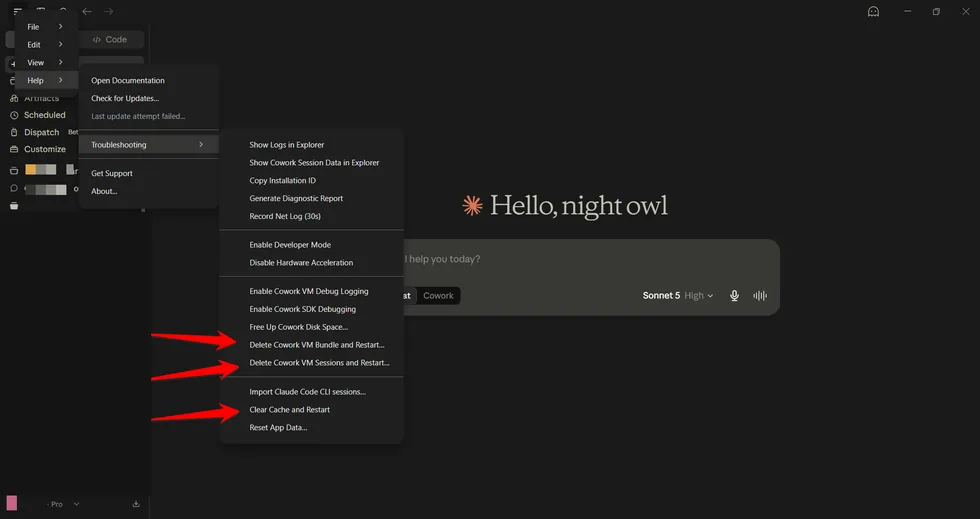Choose Open Documentation from Help menu
This screenshot has width=980, height=519.
(x=148, y=80)
